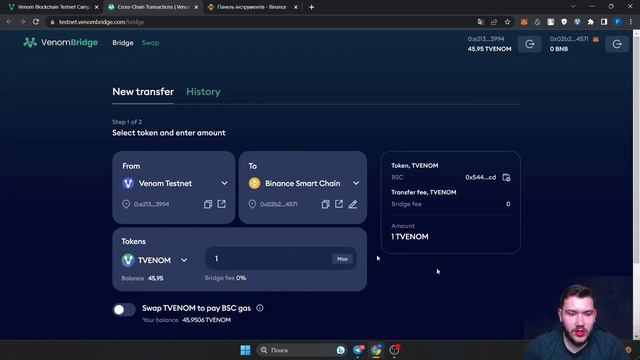Click the TVENOM token icon

point(128,260)
